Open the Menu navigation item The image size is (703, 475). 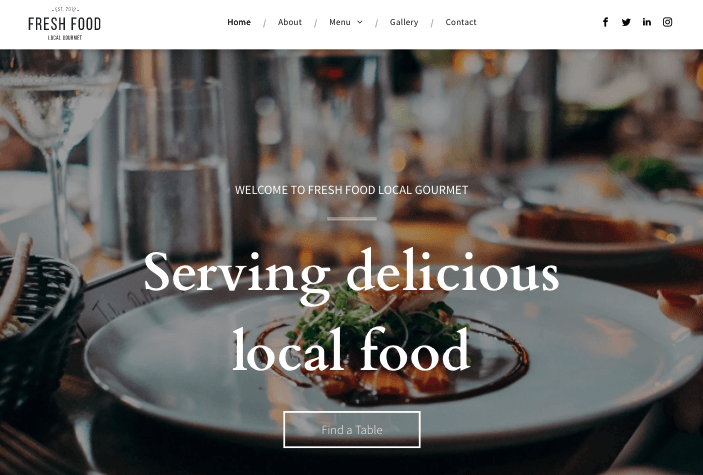click(340, 22)
